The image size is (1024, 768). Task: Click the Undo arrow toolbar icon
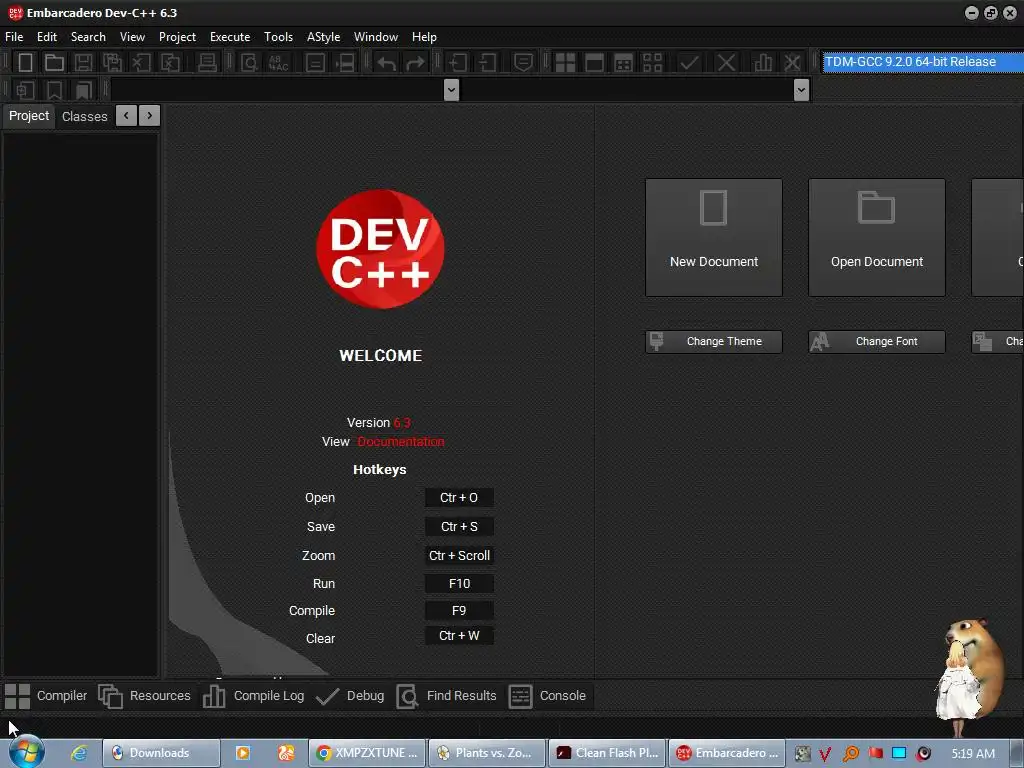[387, 63]
